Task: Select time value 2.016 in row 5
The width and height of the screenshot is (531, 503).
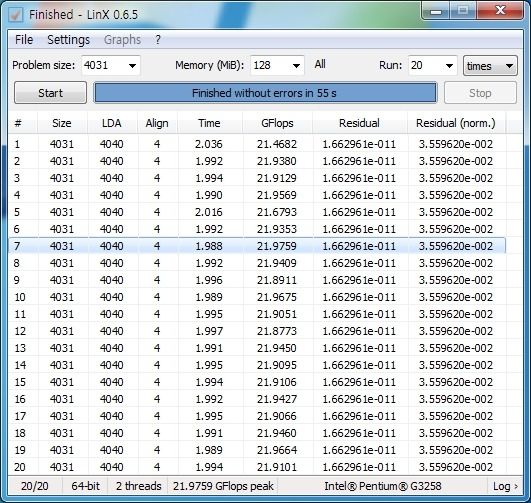Action: point(209,212)
